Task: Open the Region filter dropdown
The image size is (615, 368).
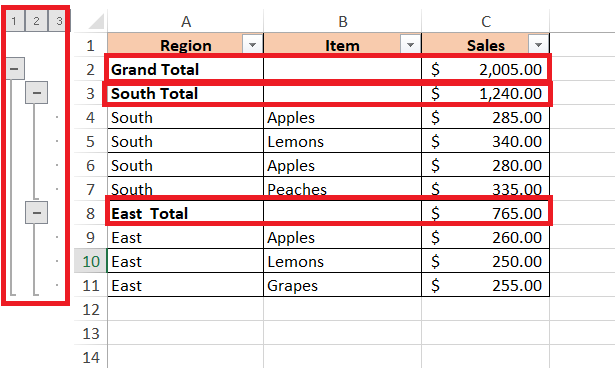Action: (x=252, y=45)
